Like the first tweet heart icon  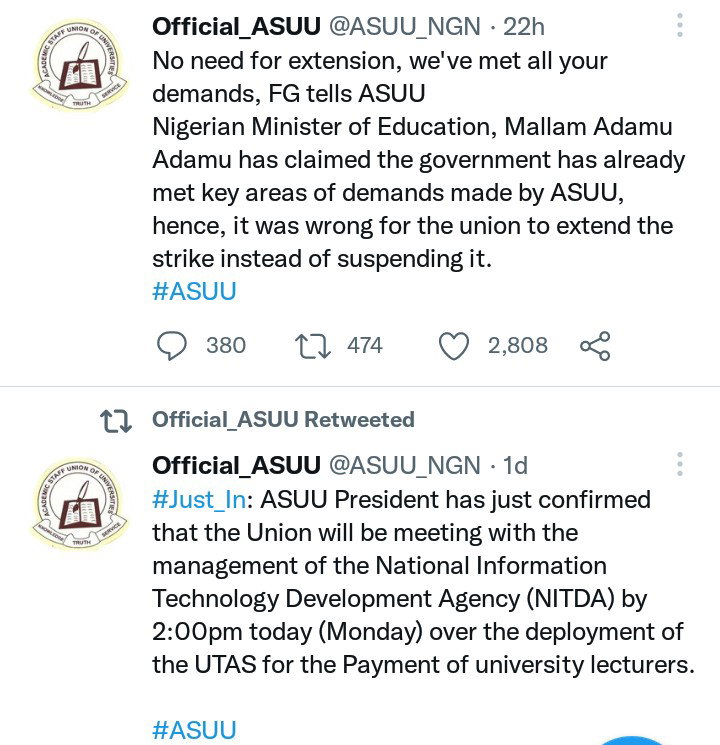pyautogui.click(x=453, y=346)
